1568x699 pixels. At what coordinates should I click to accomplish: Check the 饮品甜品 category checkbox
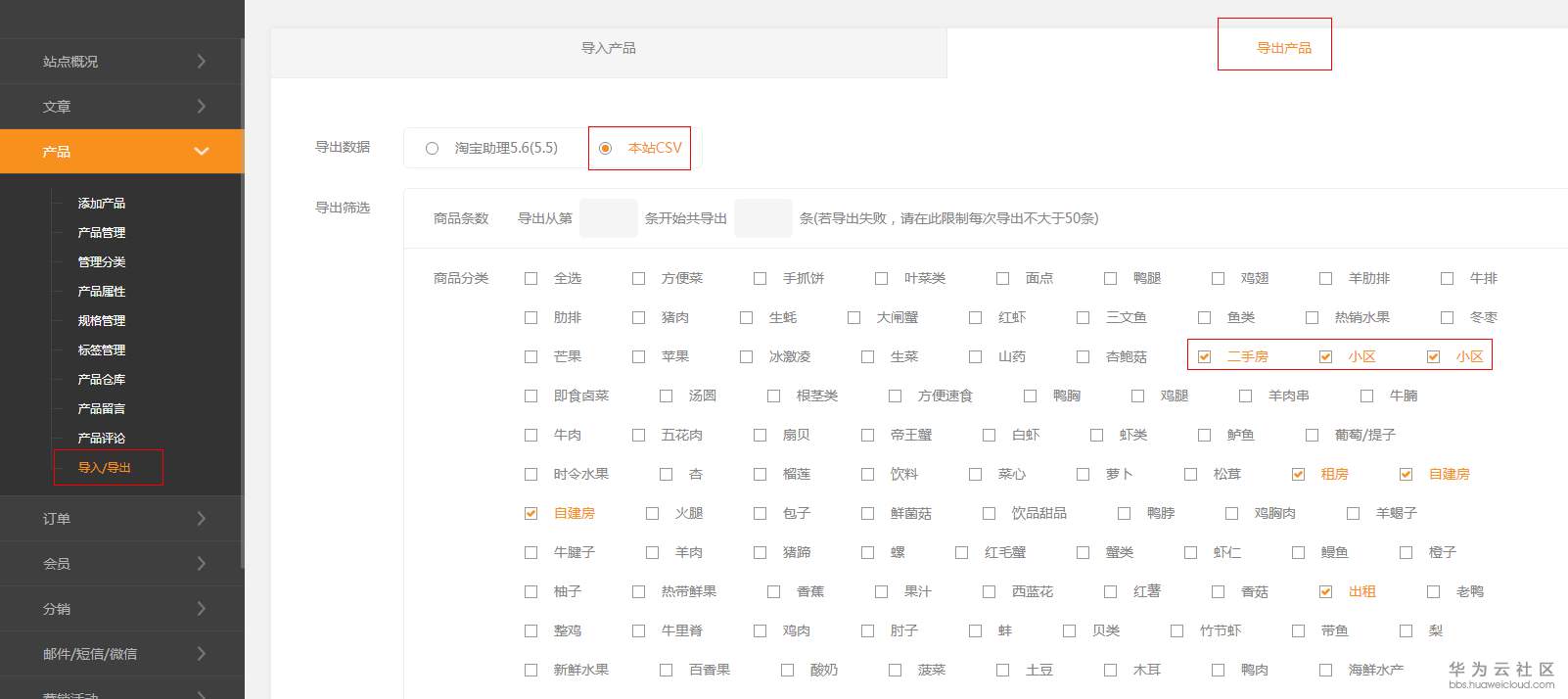(x=989, y=513)
